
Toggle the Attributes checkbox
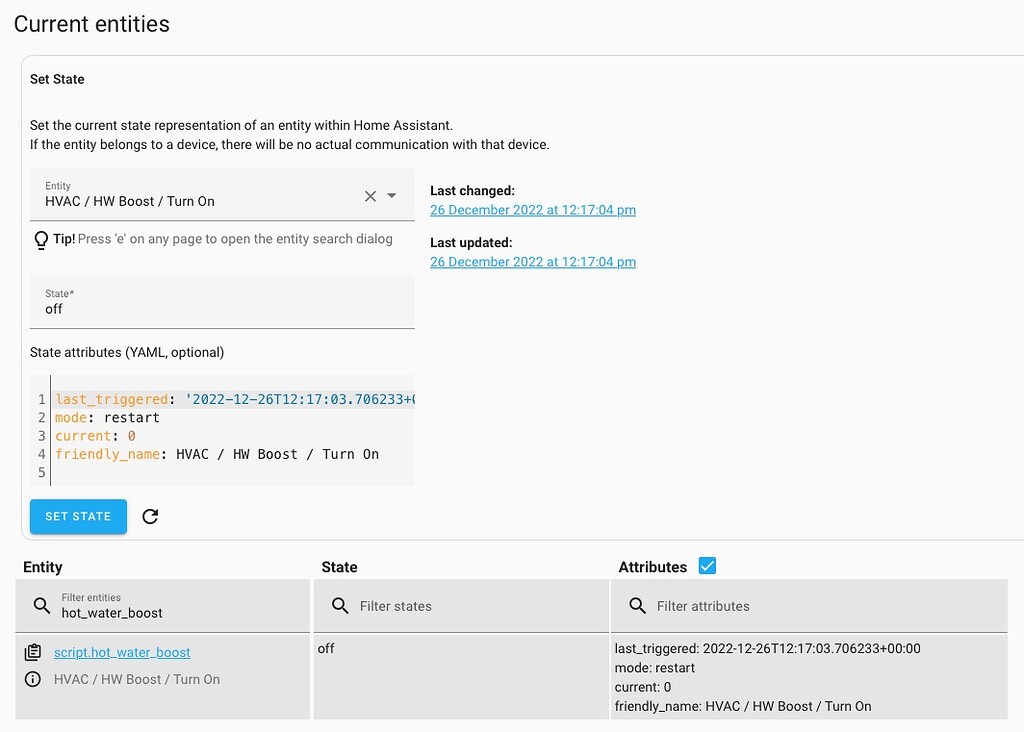pyautogui.click(x=707, y=565)
